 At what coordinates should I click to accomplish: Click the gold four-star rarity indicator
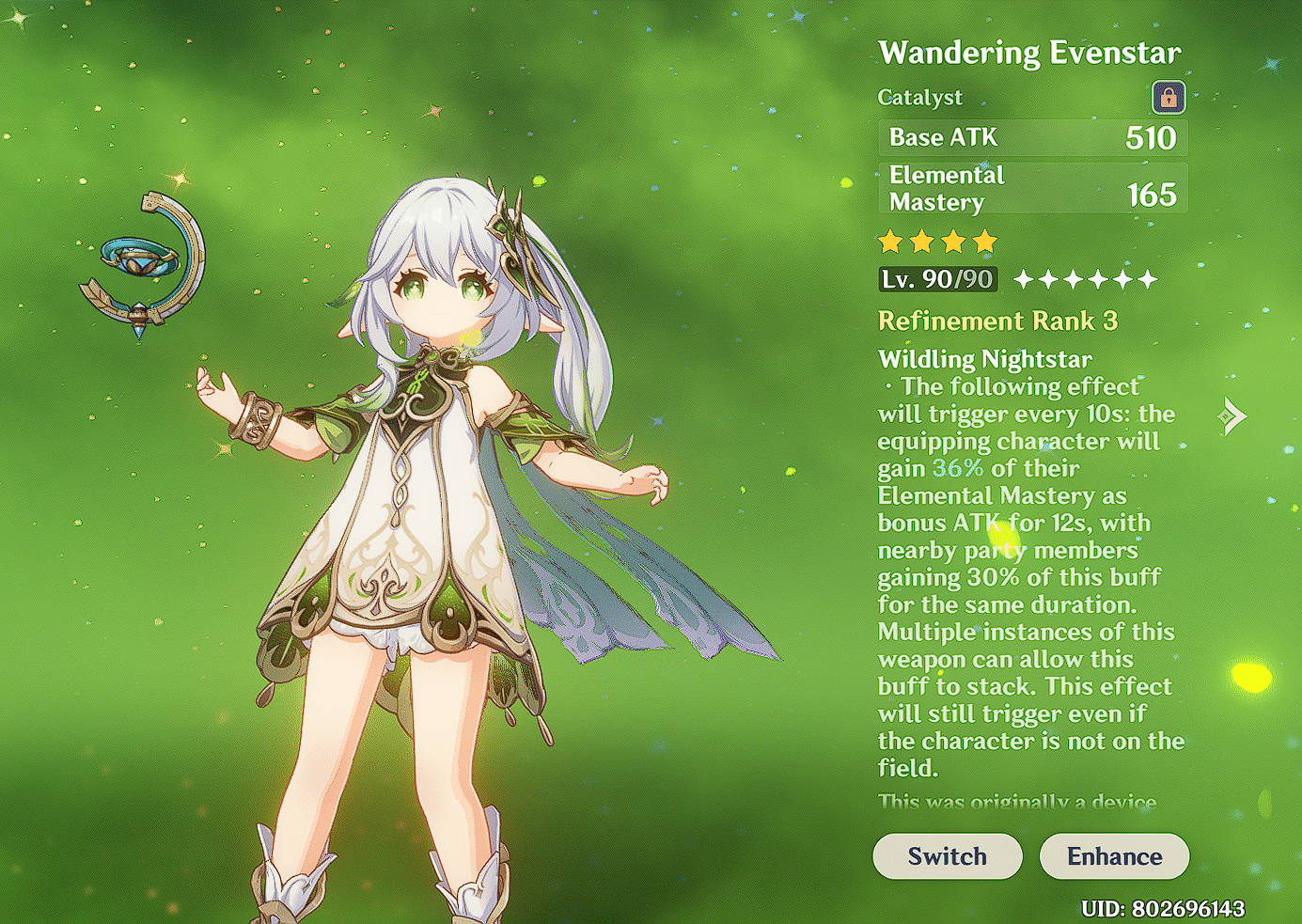click(x=937, y=243)
